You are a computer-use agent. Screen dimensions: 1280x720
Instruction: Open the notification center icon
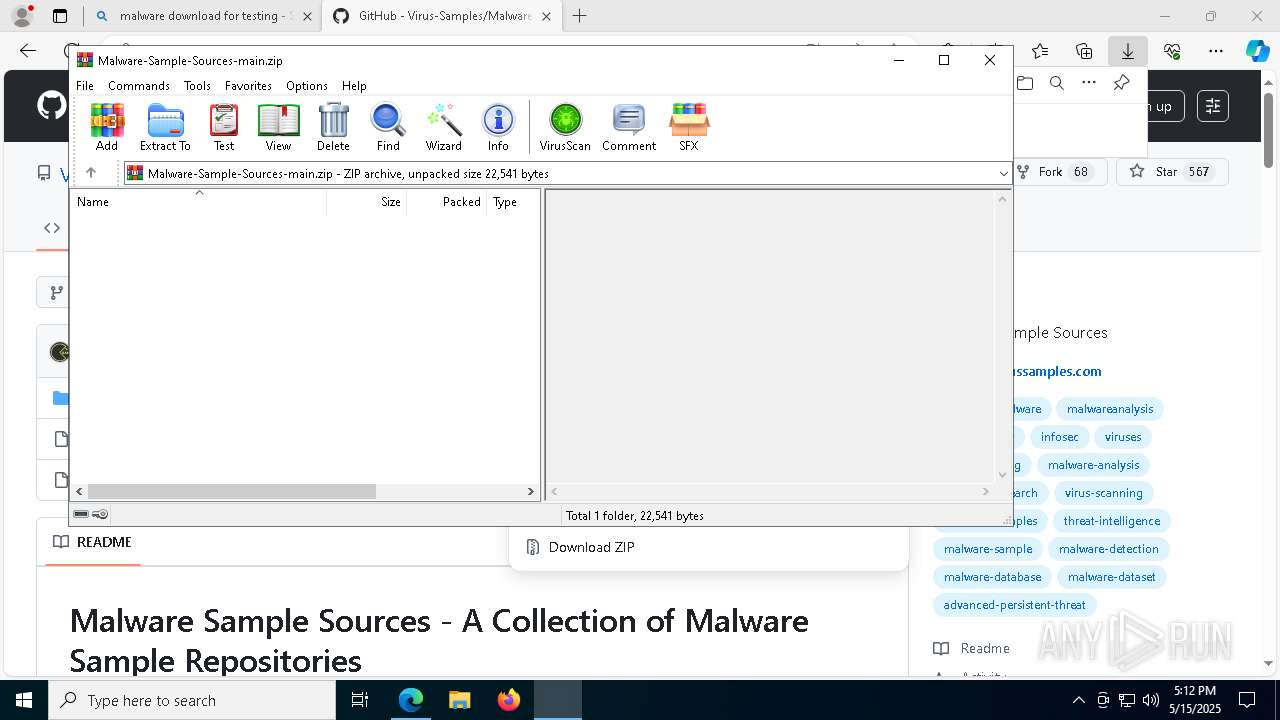[x=1247, y=700]
